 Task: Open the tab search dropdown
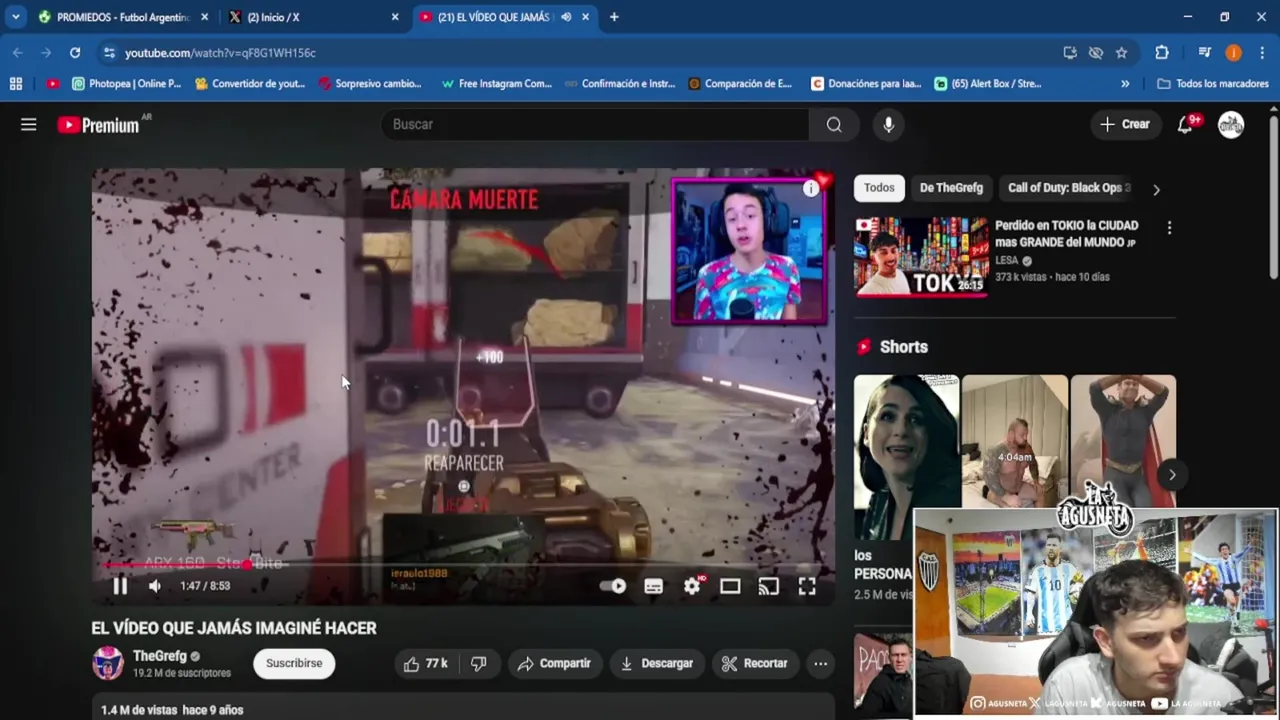point(15,17)
